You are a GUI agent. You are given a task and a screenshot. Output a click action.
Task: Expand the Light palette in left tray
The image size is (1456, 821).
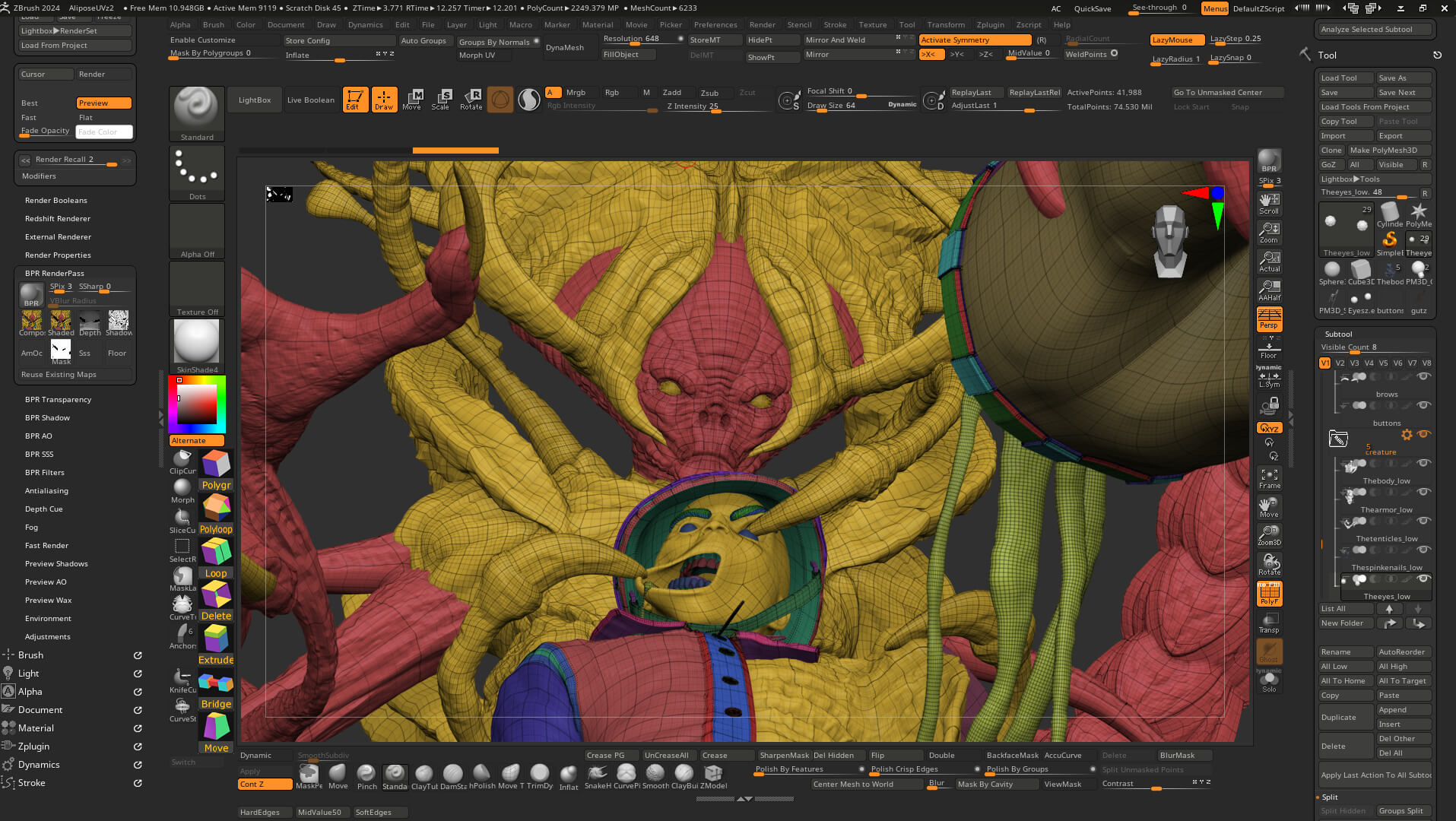(x=28, y=673)
